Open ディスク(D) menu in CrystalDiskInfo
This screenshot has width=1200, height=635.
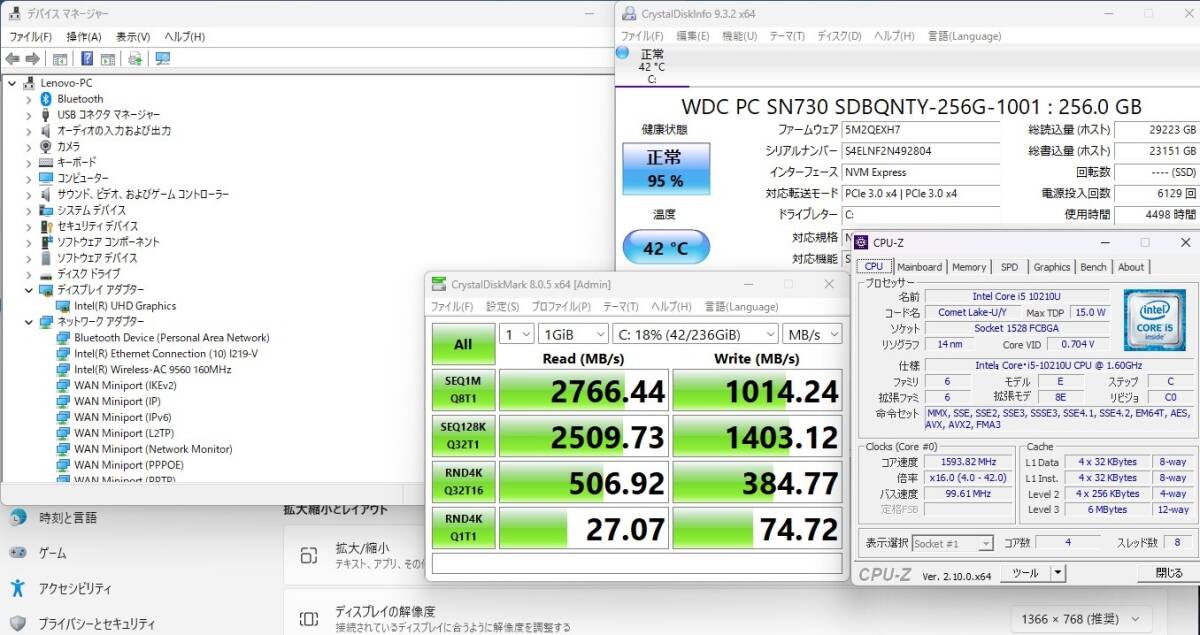[839, 36]
